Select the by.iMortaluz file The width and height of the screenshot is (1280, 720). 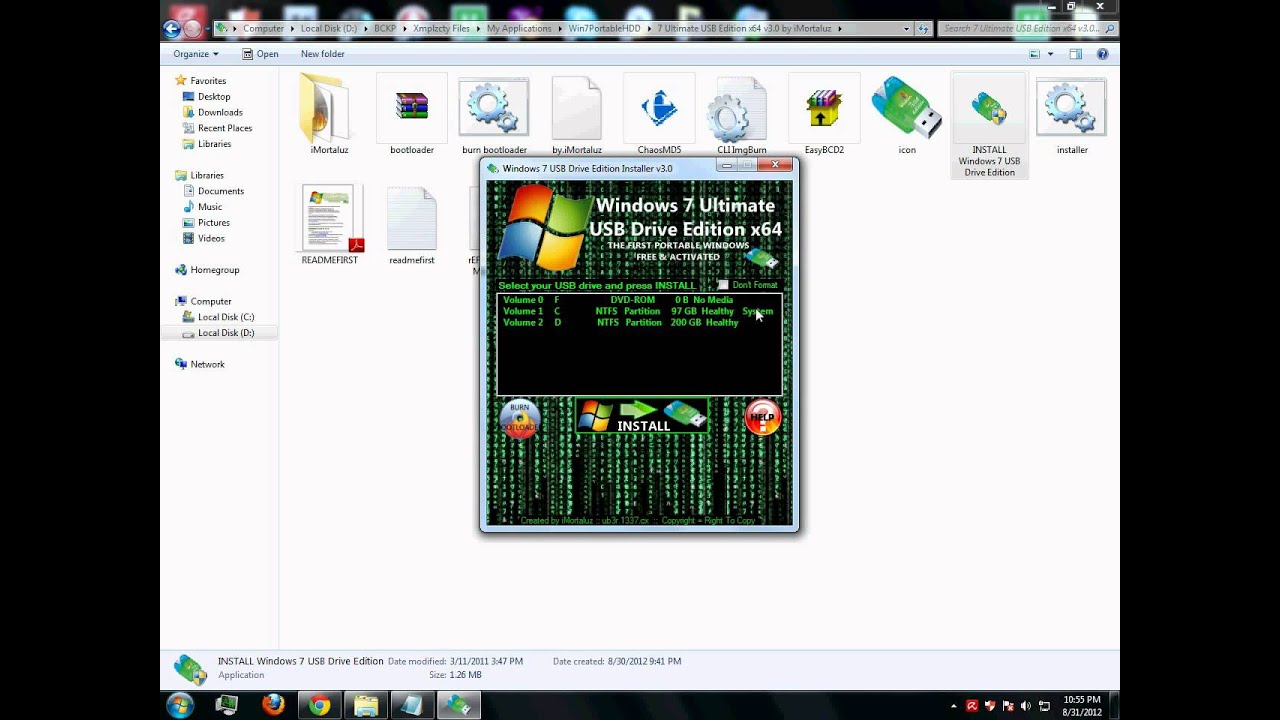click(x=576, y=112)
